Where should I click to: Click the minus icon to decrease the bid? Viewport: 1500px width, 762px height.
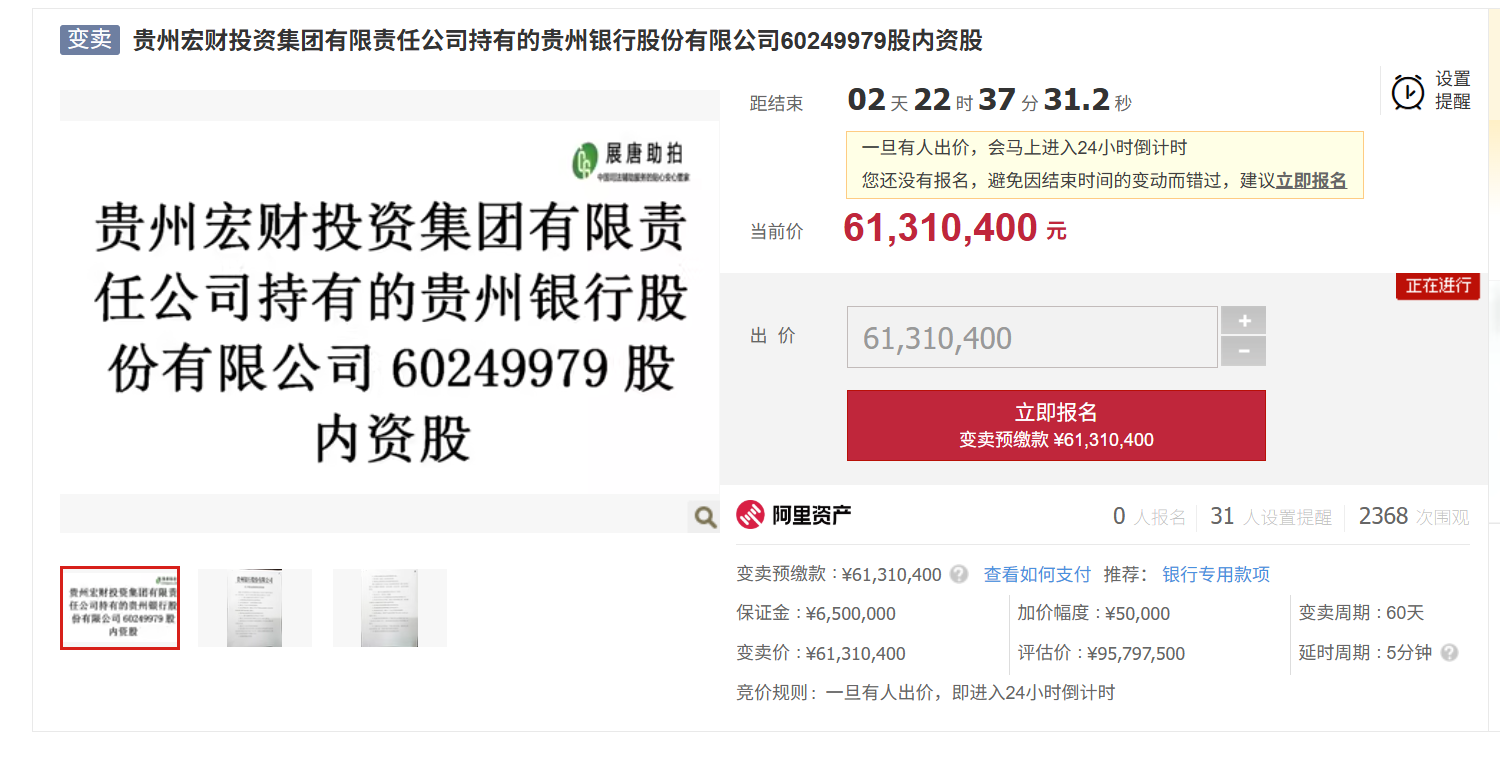click(1243, 351)
